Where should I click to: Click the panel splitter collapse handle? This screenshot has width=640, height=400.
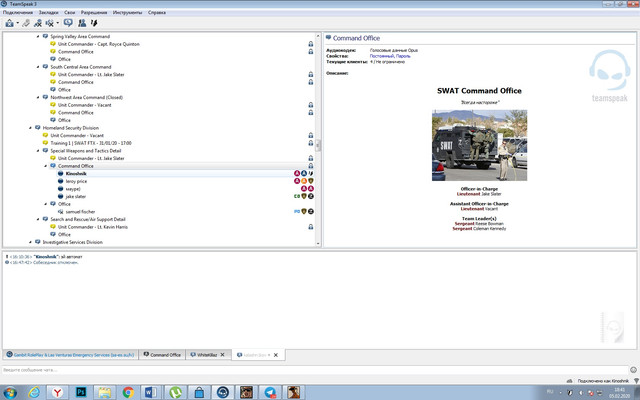point(318,145)
